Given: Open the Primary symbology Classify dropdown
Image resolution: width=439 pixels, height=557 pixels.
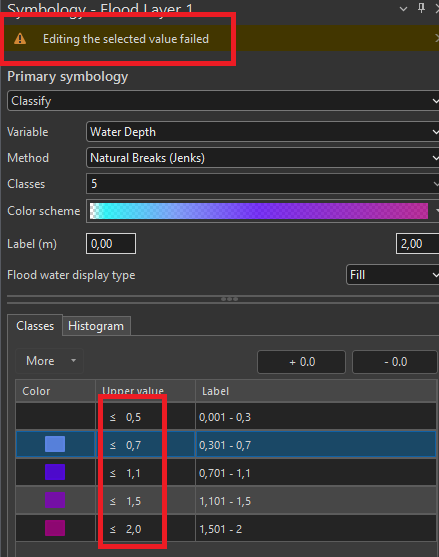Looking at the screenshot, I should click(223, 101).
